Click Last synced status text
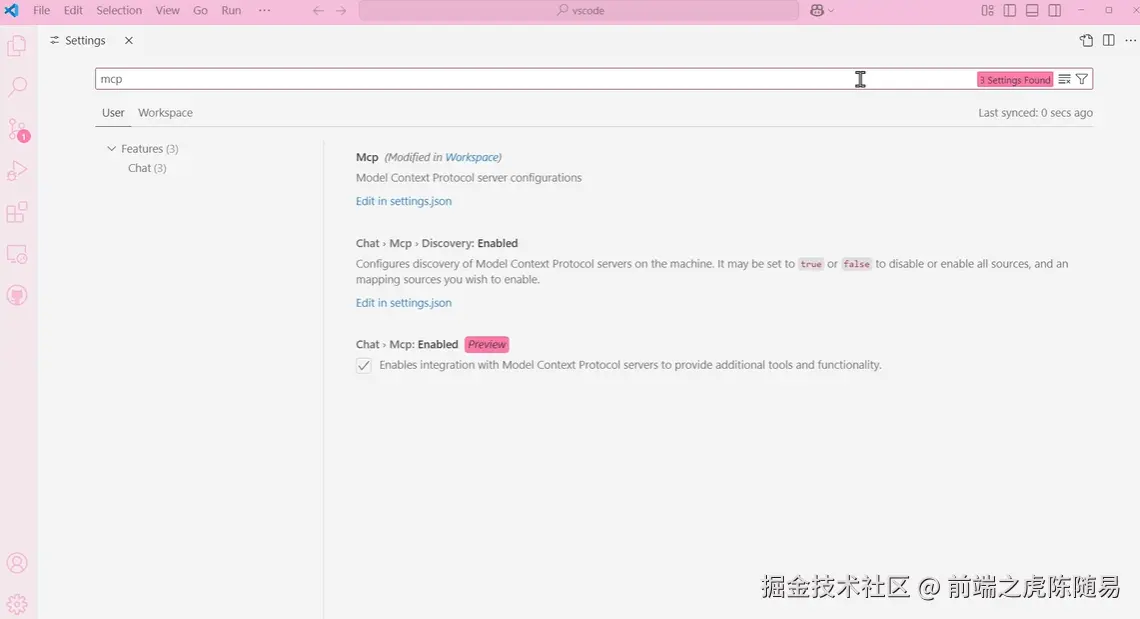The image size is (1140, 619). (x=1035, y=113)
